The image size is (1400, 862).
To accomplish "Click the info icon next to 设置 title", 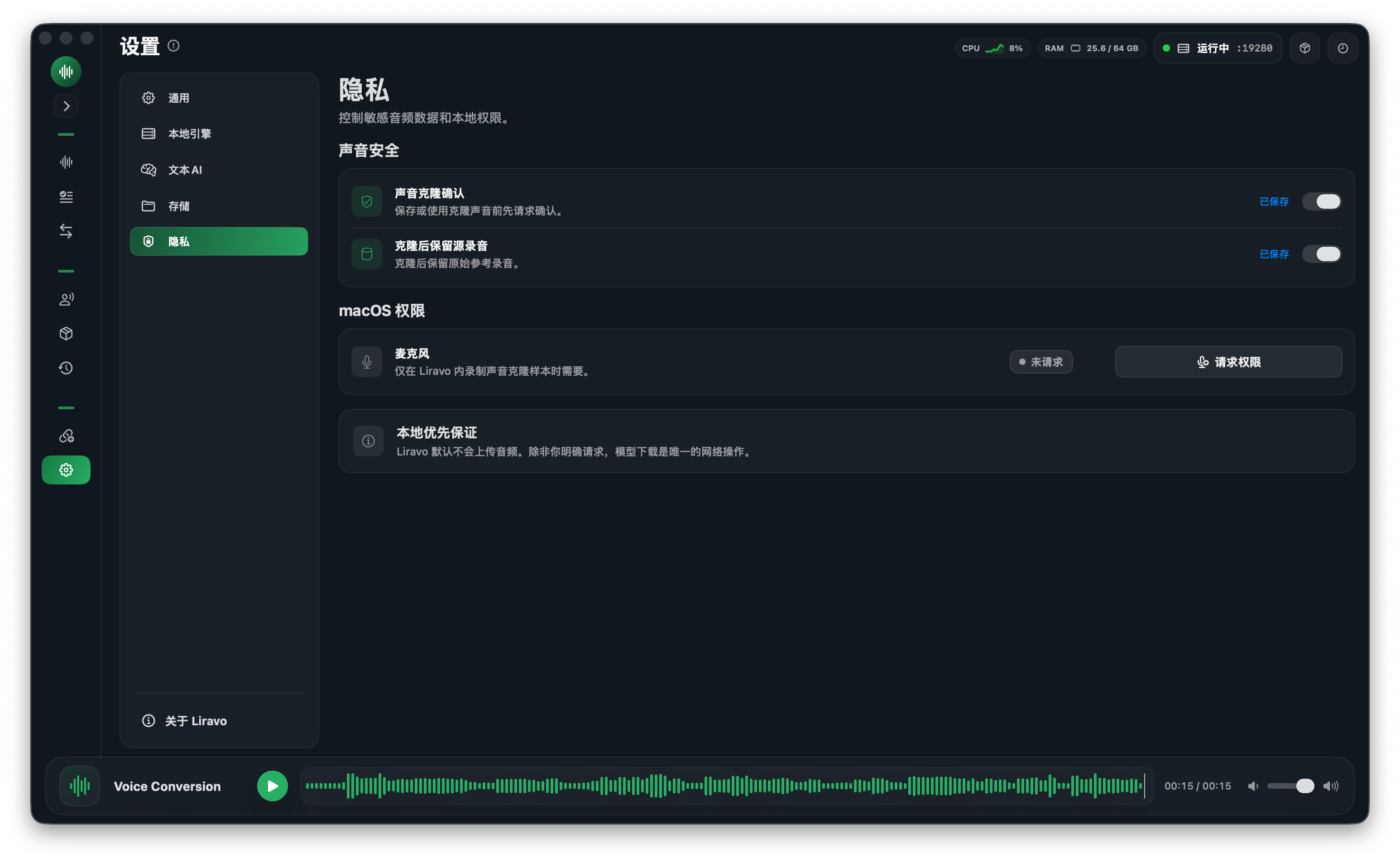I will pyautogui.click(x=174, y=46).
